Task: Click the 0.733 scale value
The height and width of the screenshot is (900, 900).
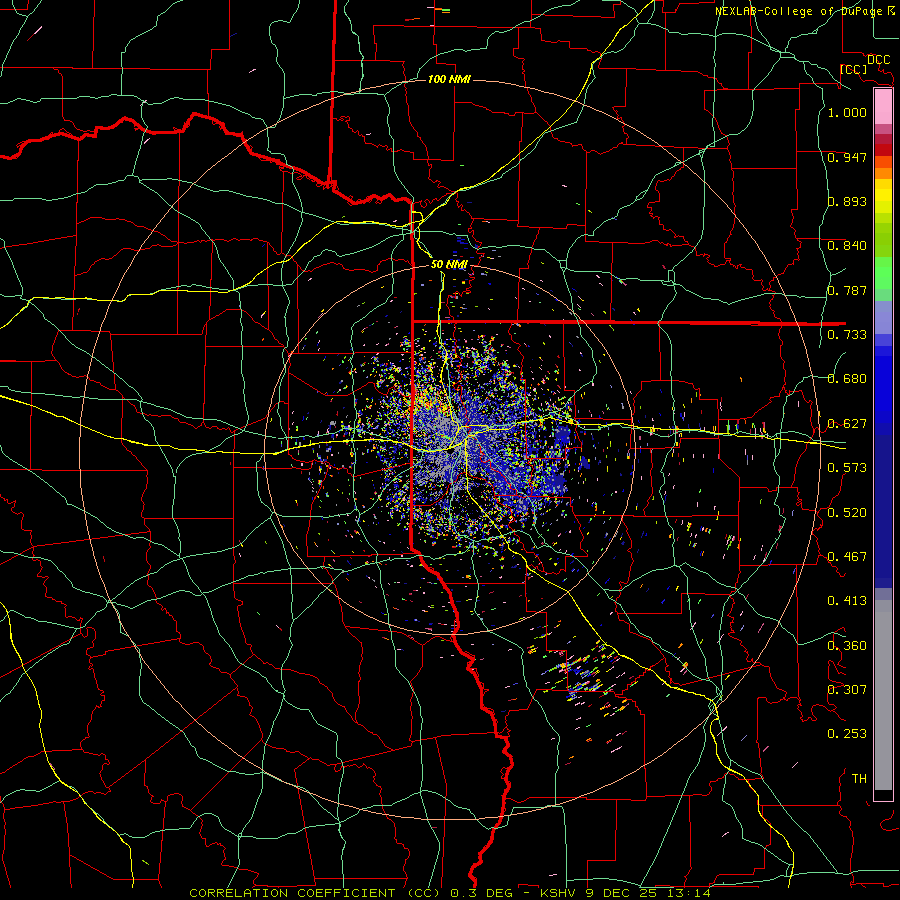Action: click(x=847, y=335)
